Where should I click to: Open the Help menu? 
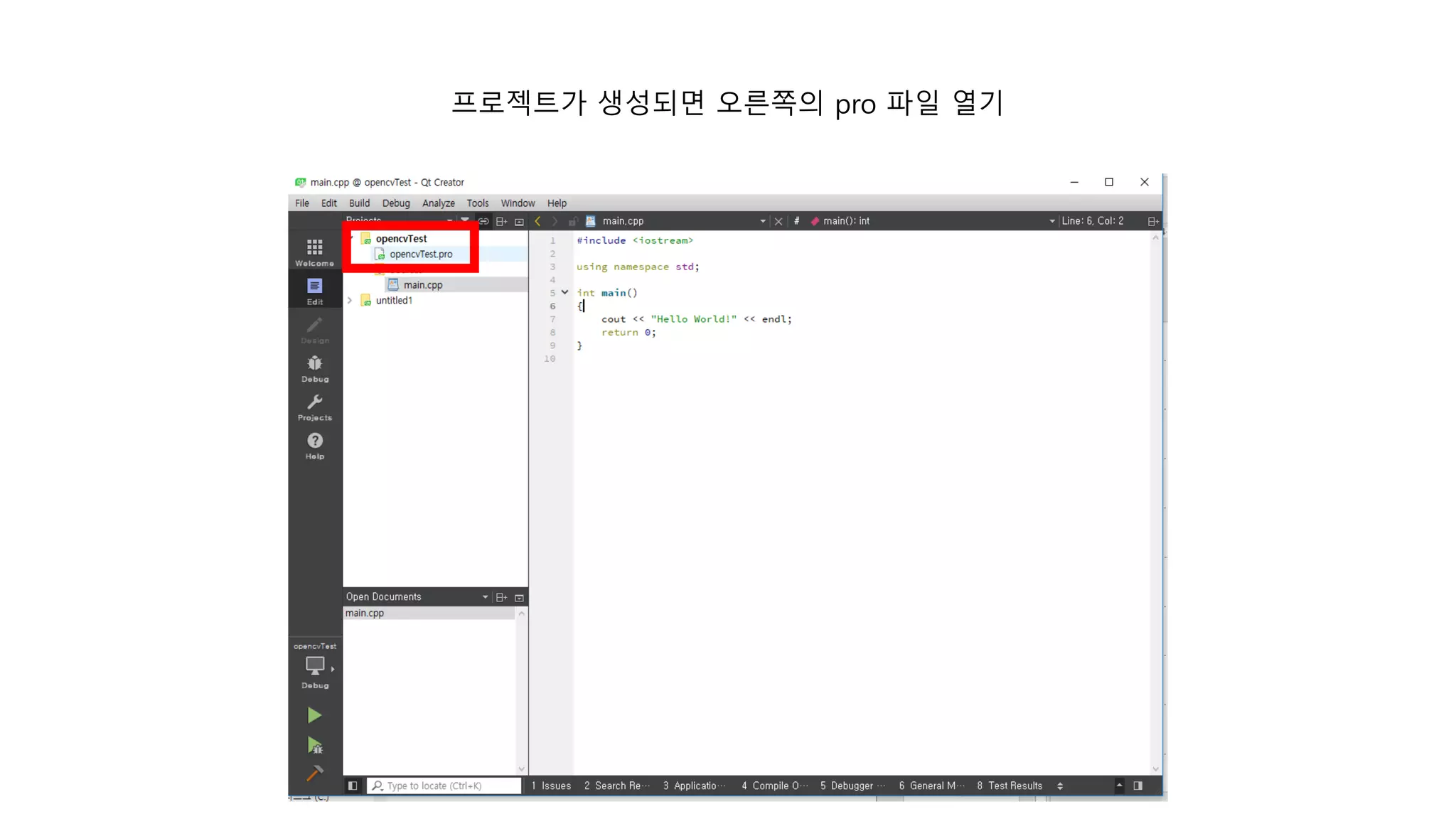click(557, 203)
